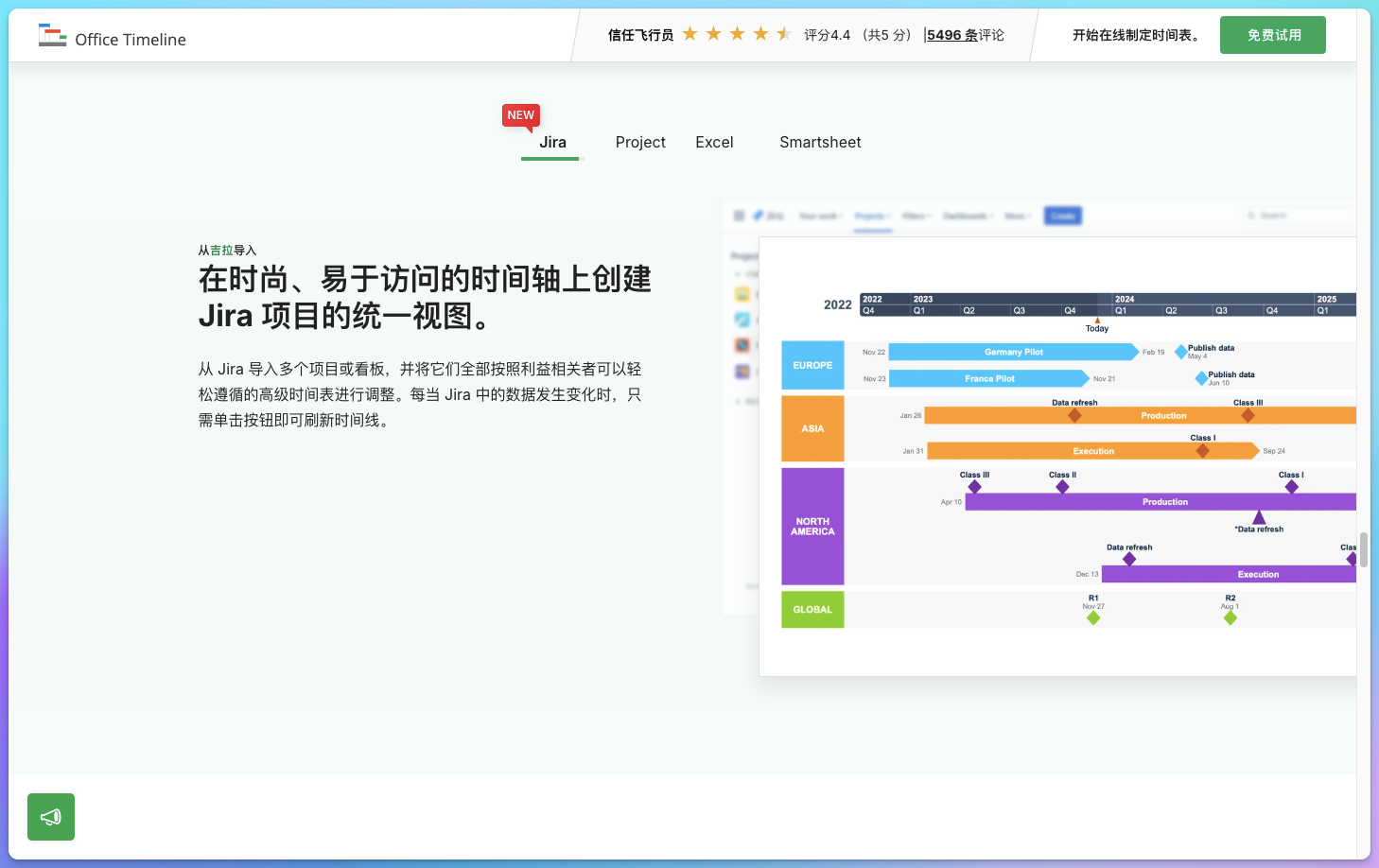The height and width of the screenshot is (868, 1379).
Task: Click the Today marker on the timeline
Action: 1096,323
